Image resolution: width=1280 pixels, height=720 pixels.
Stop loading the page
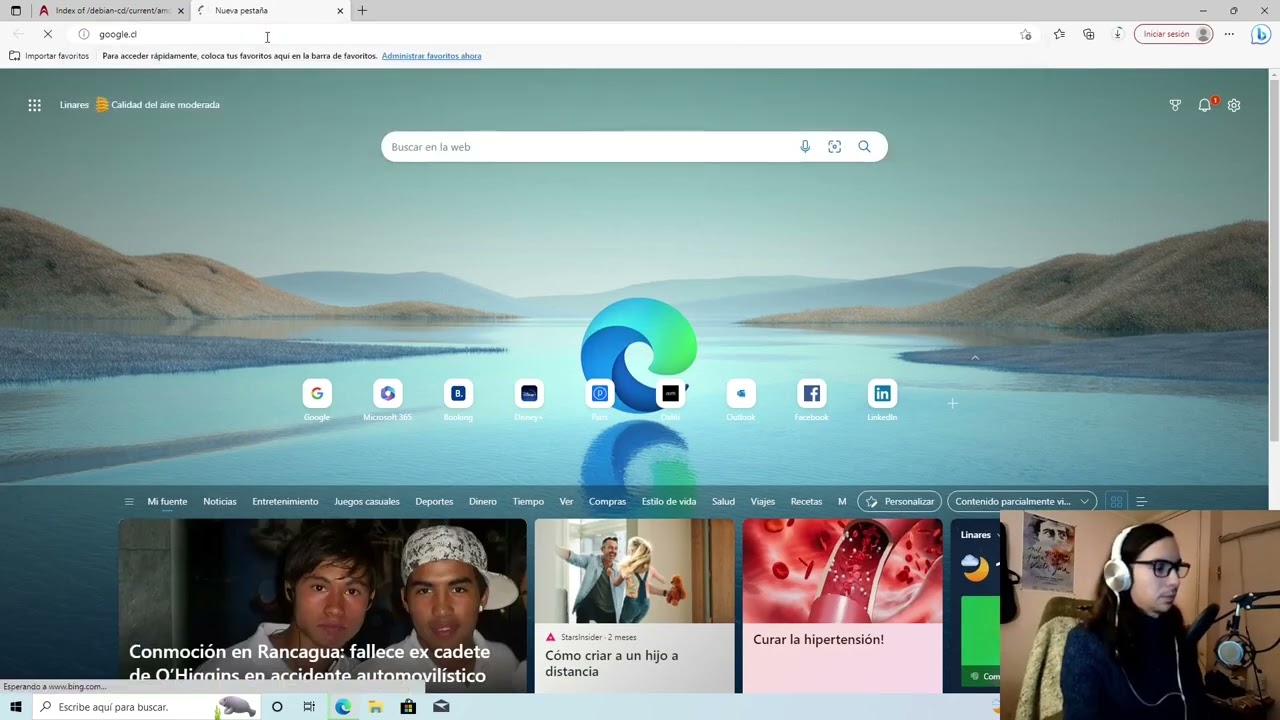[x=47, y=34]
